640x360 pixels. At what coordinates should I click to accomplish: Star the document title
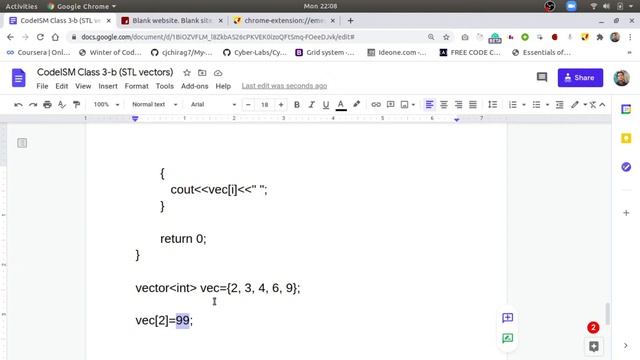[x=187, y=73]
